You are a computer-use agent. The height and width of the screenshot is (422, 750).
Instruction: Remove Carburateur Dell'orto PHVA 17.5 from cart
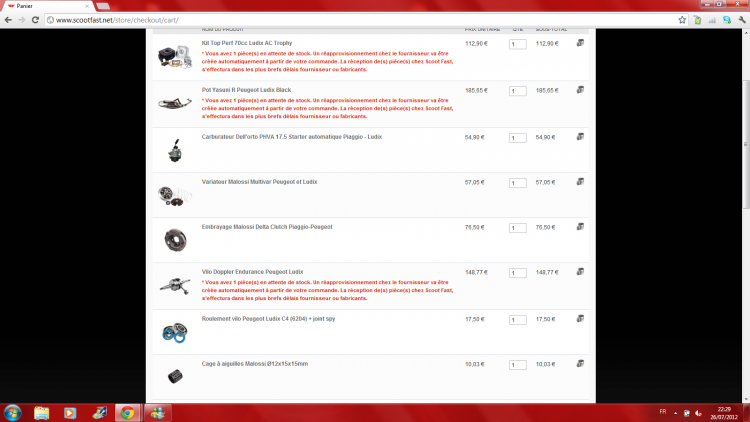[580, 137]
